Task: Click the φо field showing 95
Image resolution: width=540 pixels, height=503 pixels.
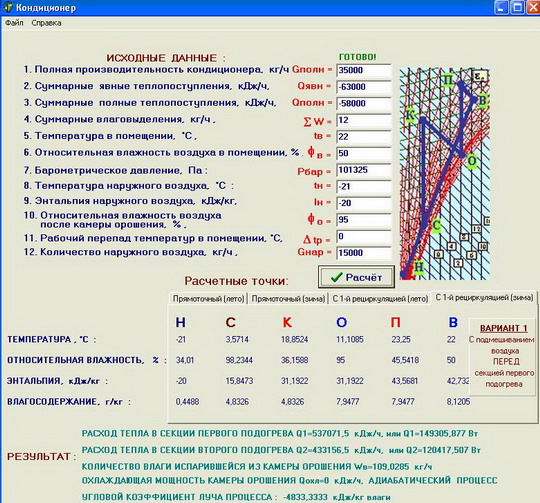Action: click(x=364, y=220)
